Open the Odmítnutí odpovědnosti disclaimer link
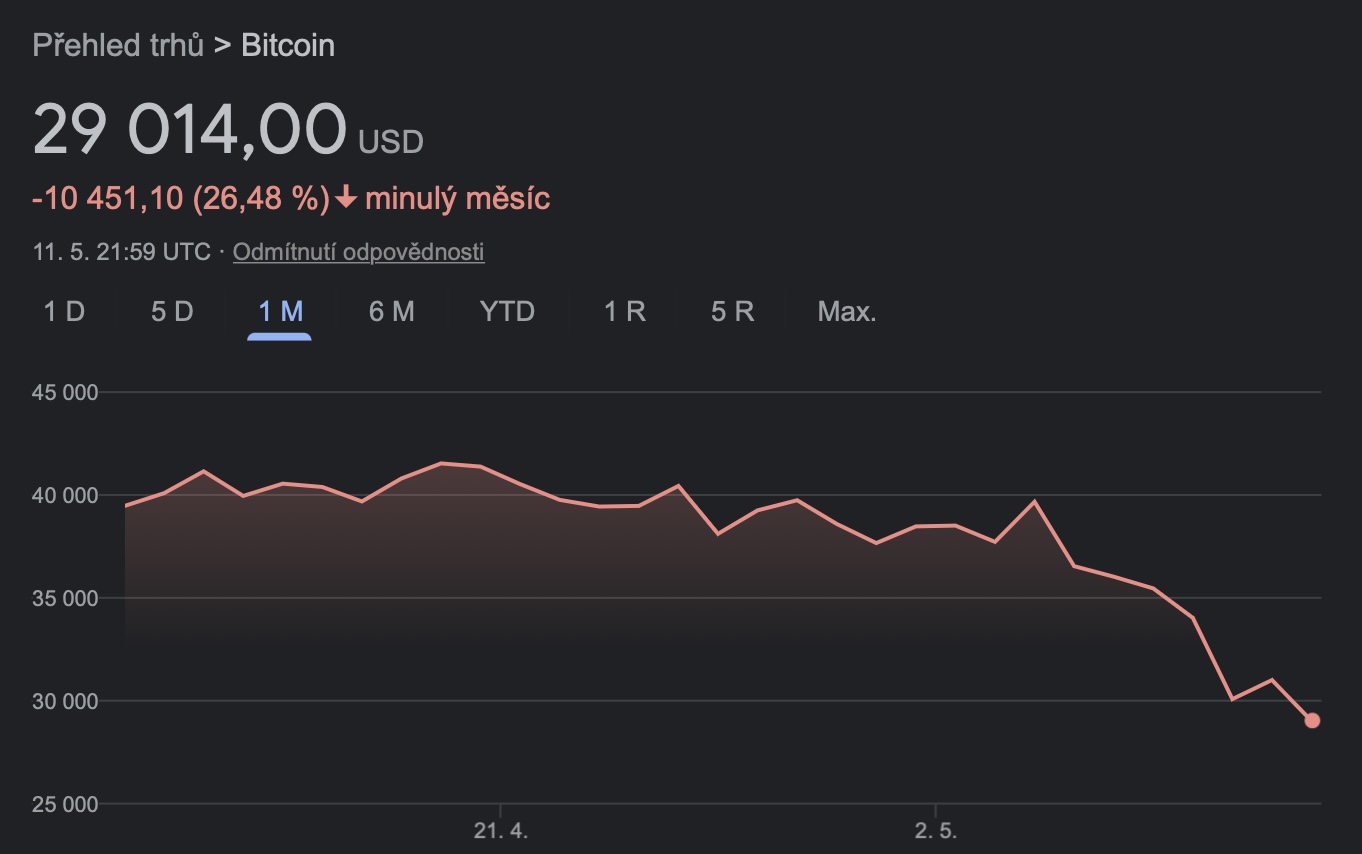The width and height of the screenshot is (1362, 854). point(358,252)
